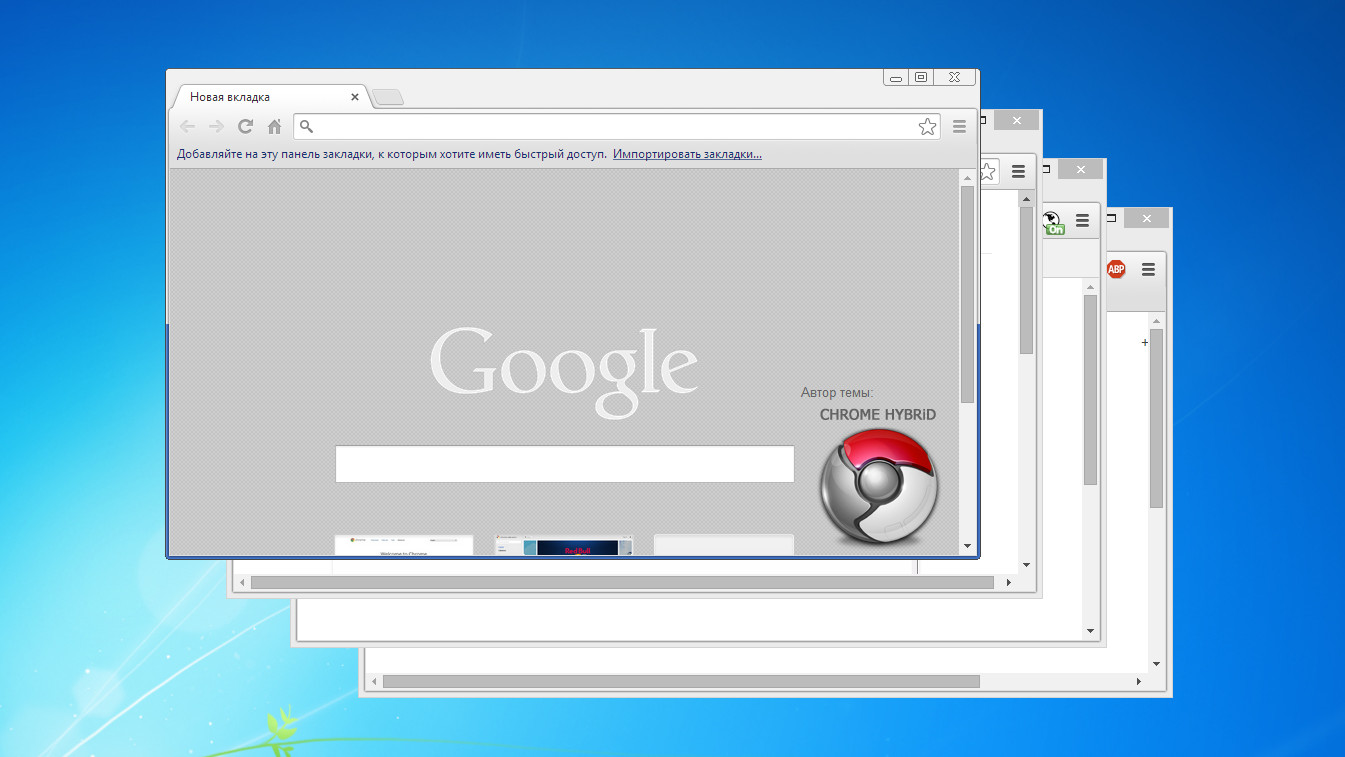Click the front window scroll-up arrow
Image resolution: width=1345 pixels, height=757 pixels.
click(967, 177)
